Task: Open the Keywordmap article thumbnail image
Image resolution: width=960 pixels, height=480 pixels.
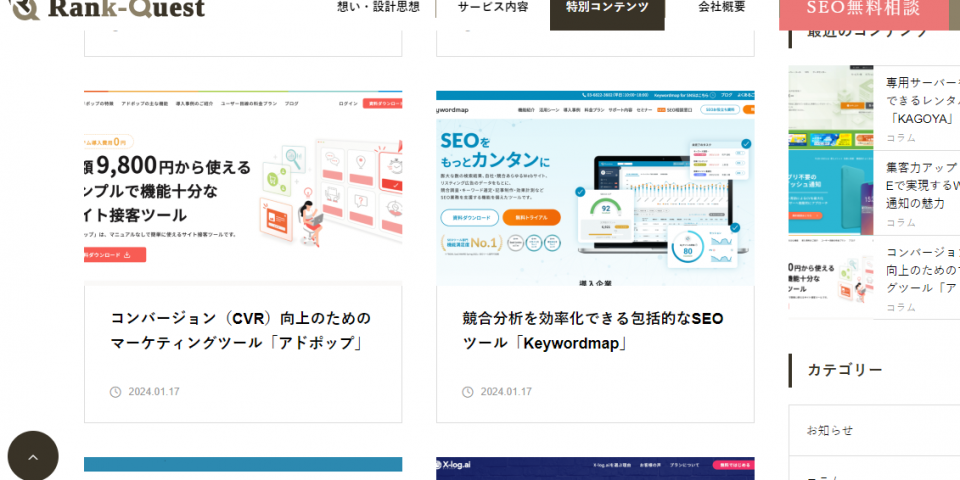Action: 595,188
